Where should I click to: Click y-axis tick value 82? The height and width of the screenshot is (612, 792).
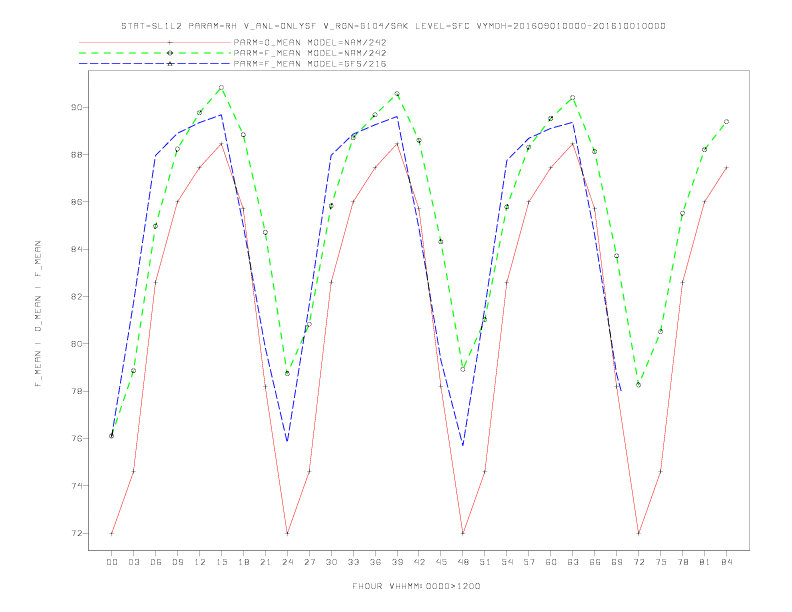coord(76,296)
